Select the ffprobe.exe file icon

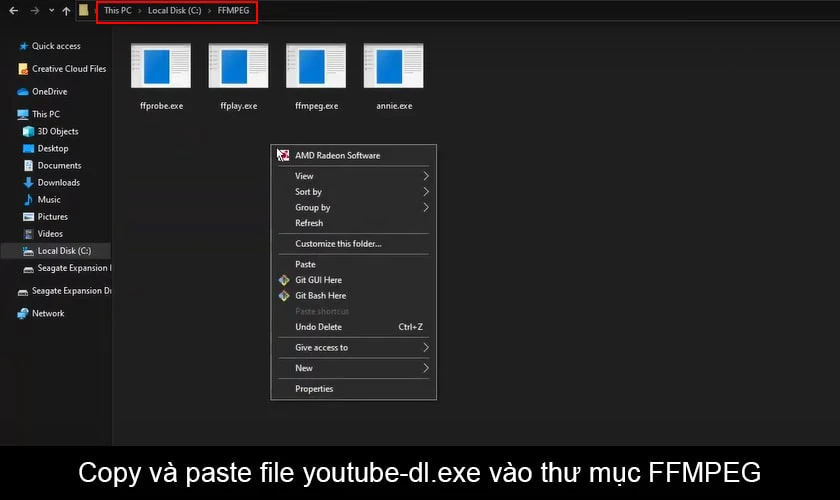[161, 66]
